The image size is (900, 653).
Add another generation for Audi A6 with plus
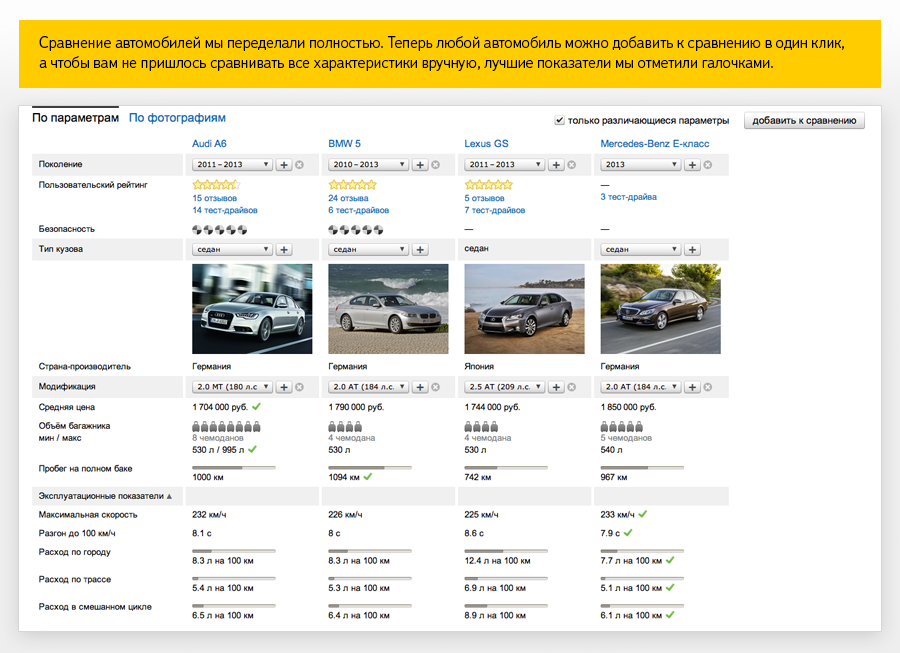click(x=284, y=165)
